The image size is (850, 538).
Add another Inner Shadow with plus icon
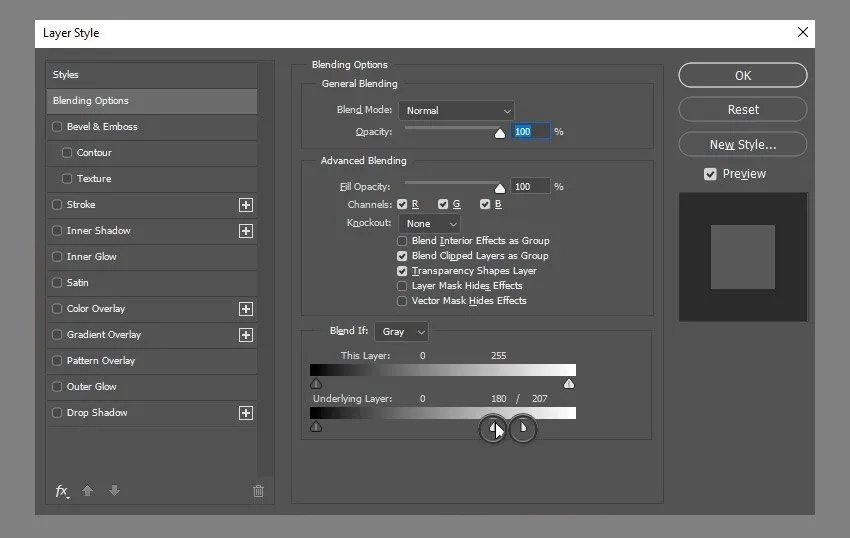(x=246, y=231)
